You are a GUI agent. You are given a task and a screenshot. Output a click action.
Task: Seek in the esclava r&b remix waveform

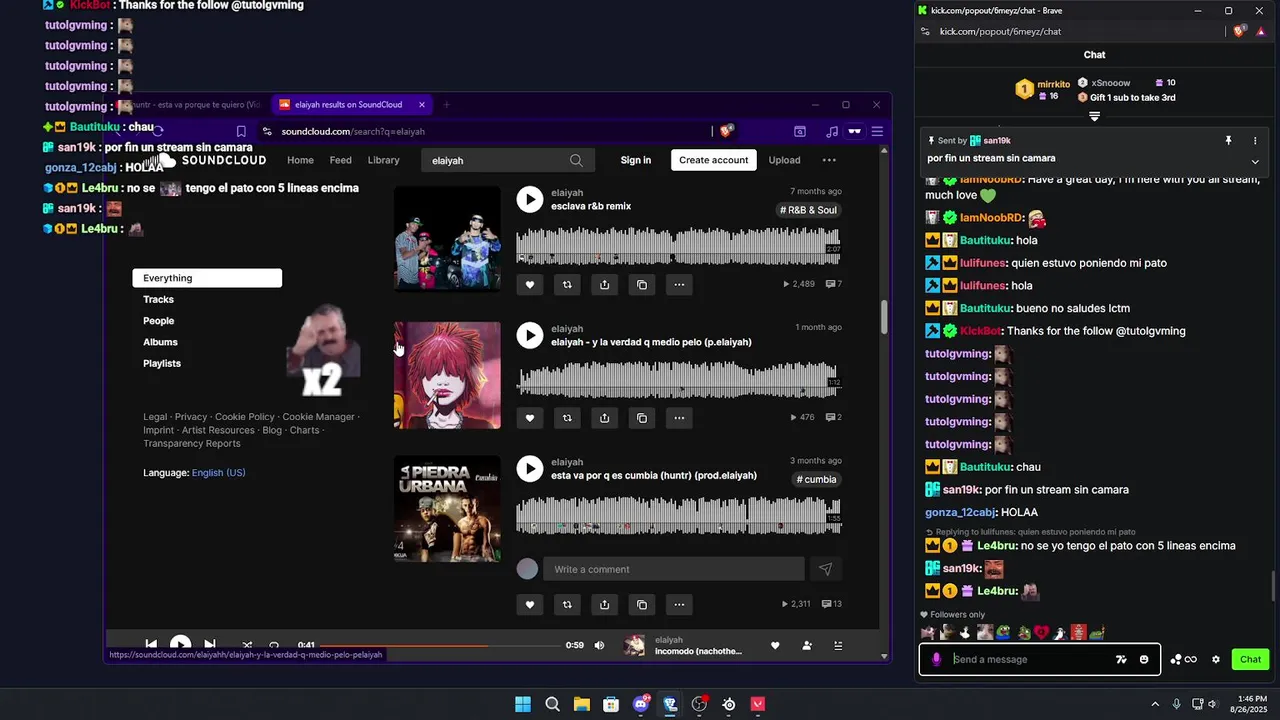[678, 245]
